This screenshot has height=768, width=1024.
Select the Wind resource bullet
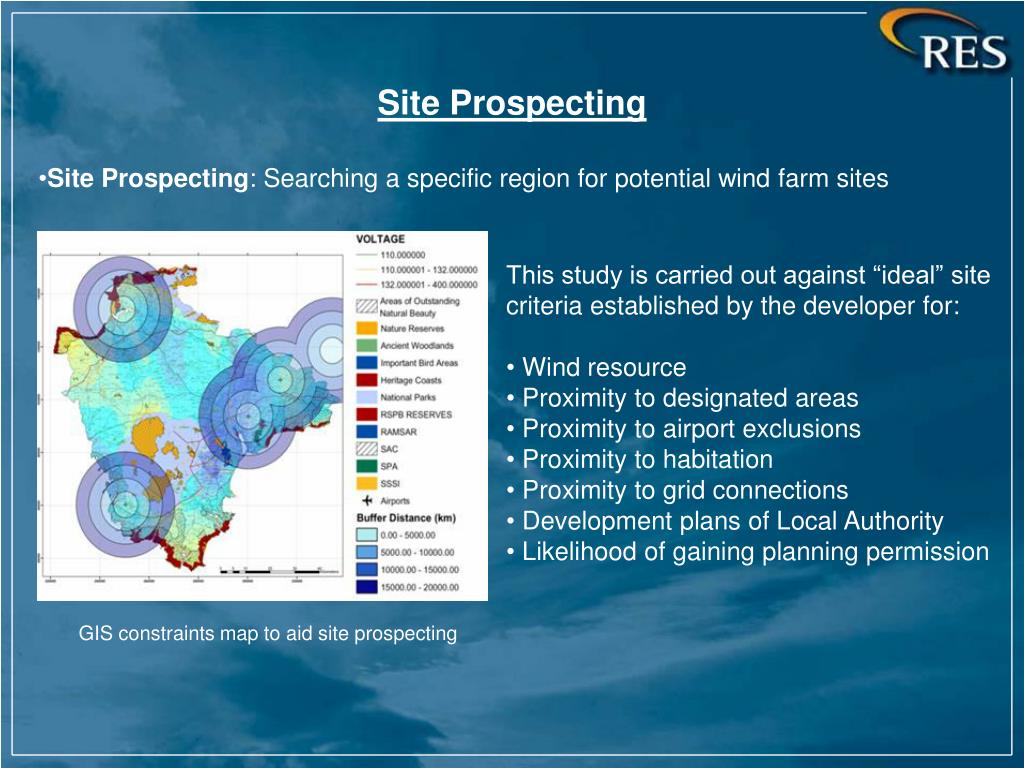(596, 367)
